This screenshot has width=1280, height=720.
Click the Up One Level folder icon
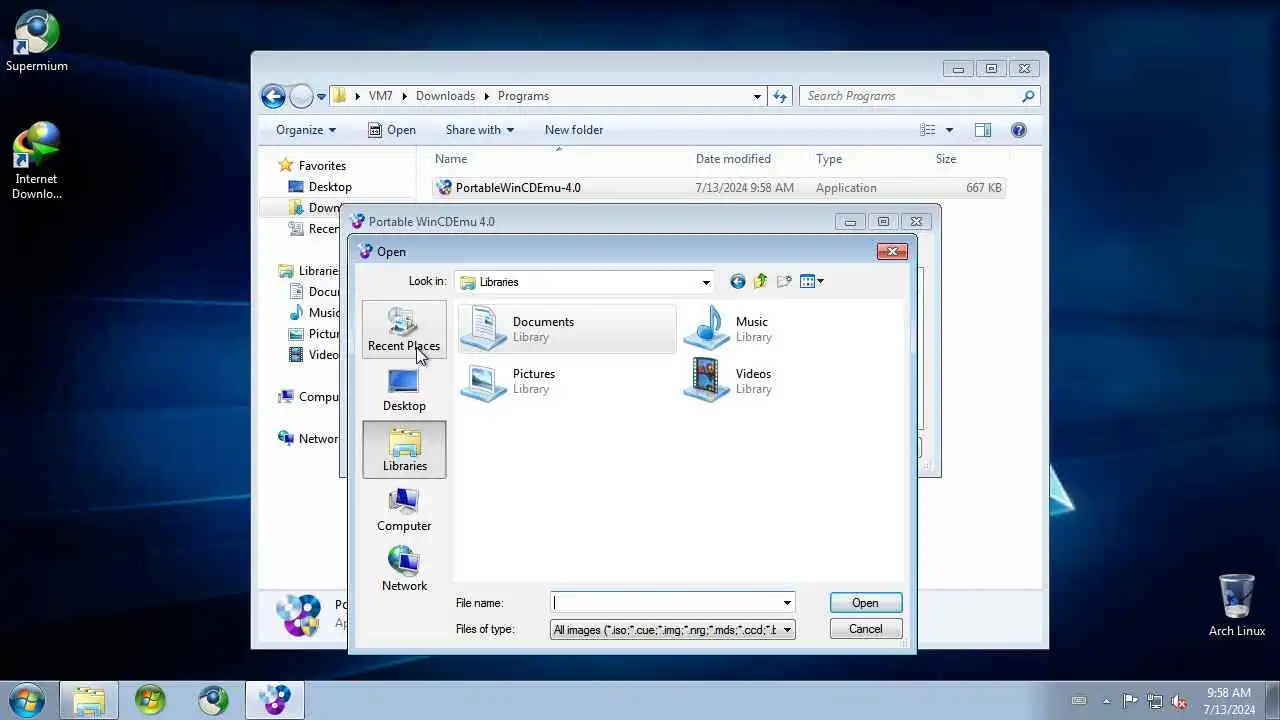[761, 282]
